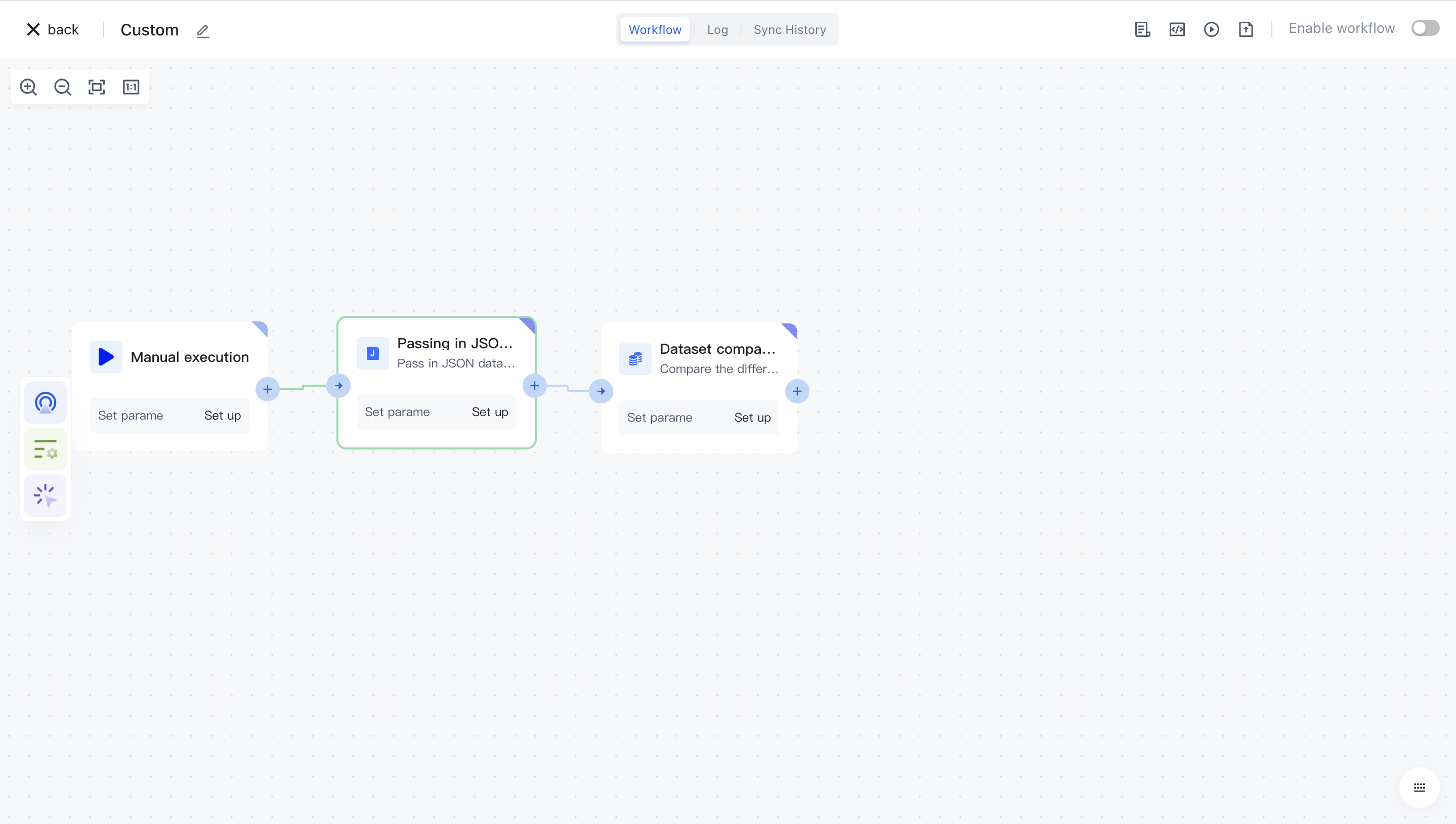This screenshot has width=1456, height=824.
Task: Click Set up on Dataset comparison node
Action: (752, 418)
